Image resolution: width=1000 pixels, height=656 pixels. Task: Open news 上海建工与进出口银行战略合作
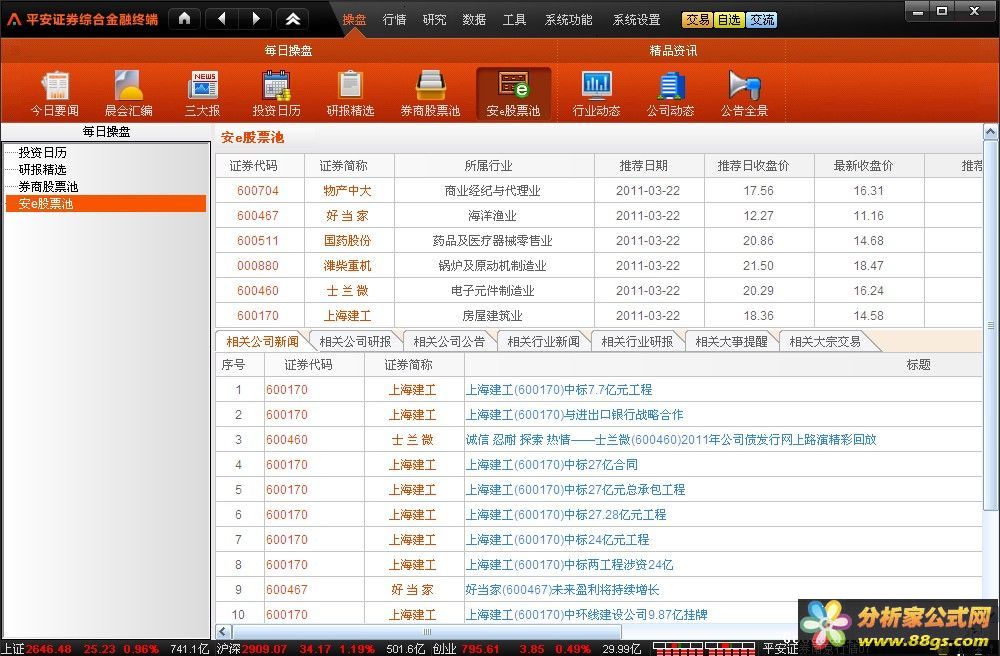pos(574,414)
